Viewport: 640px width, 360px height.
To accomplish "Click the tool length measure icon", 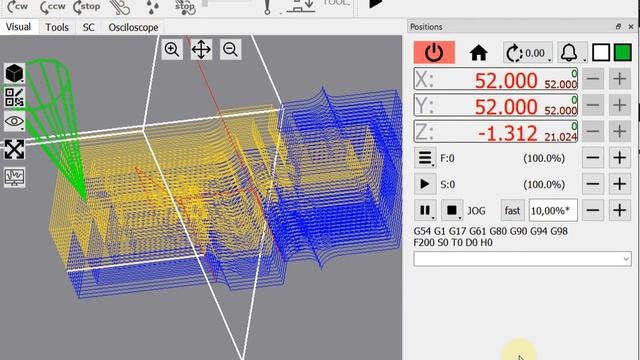I will 301,7.
